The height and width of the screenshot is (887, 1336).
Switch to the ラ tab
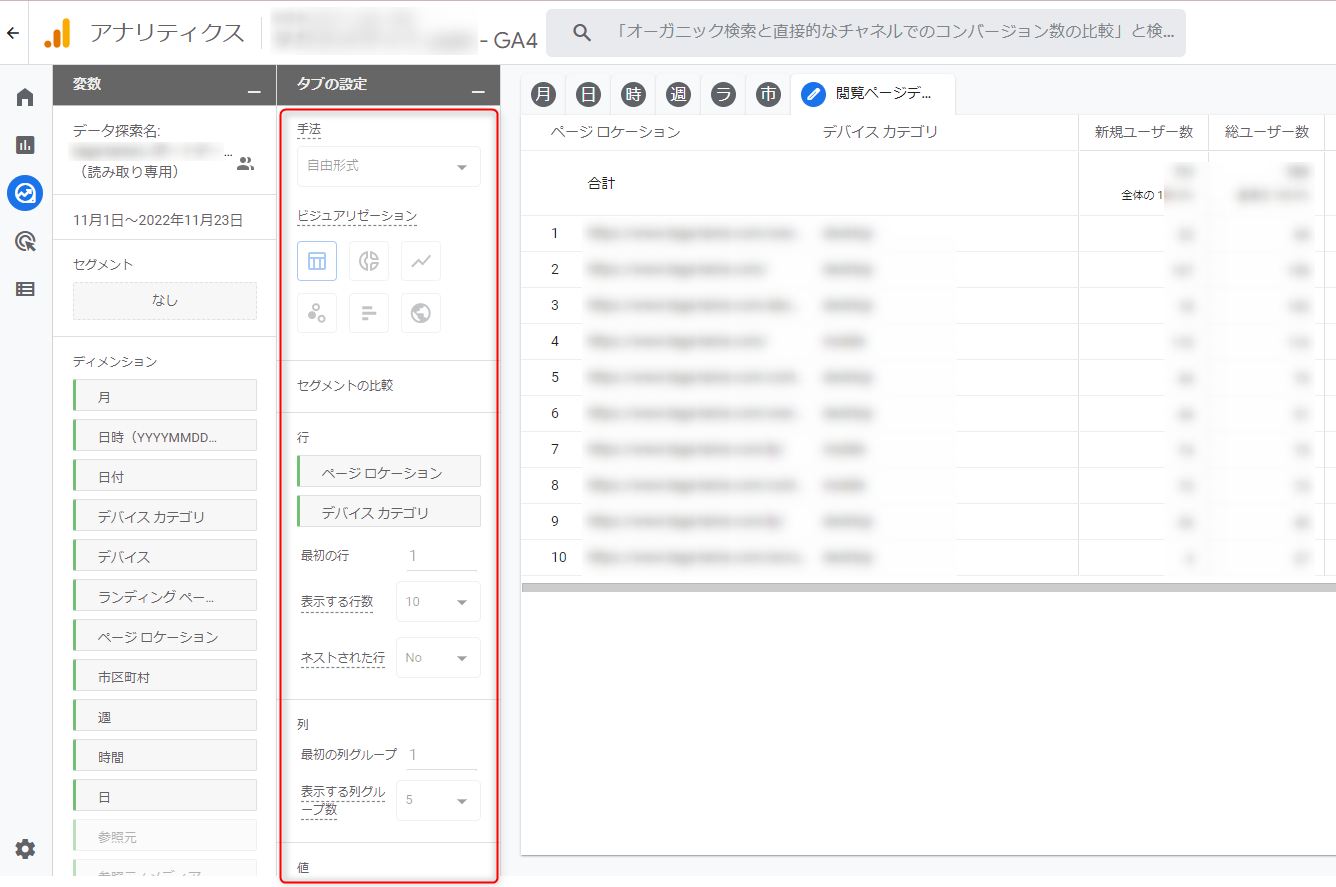[x=723, y=94]
